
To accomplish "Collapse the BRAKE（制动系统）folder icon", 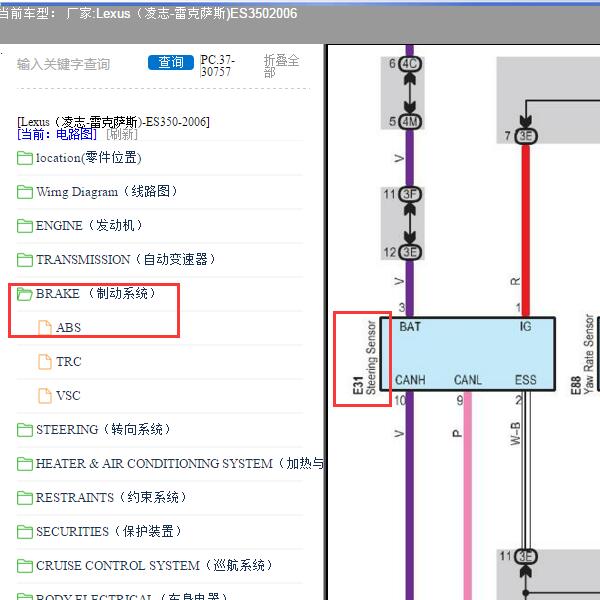I will click(25, 294).
